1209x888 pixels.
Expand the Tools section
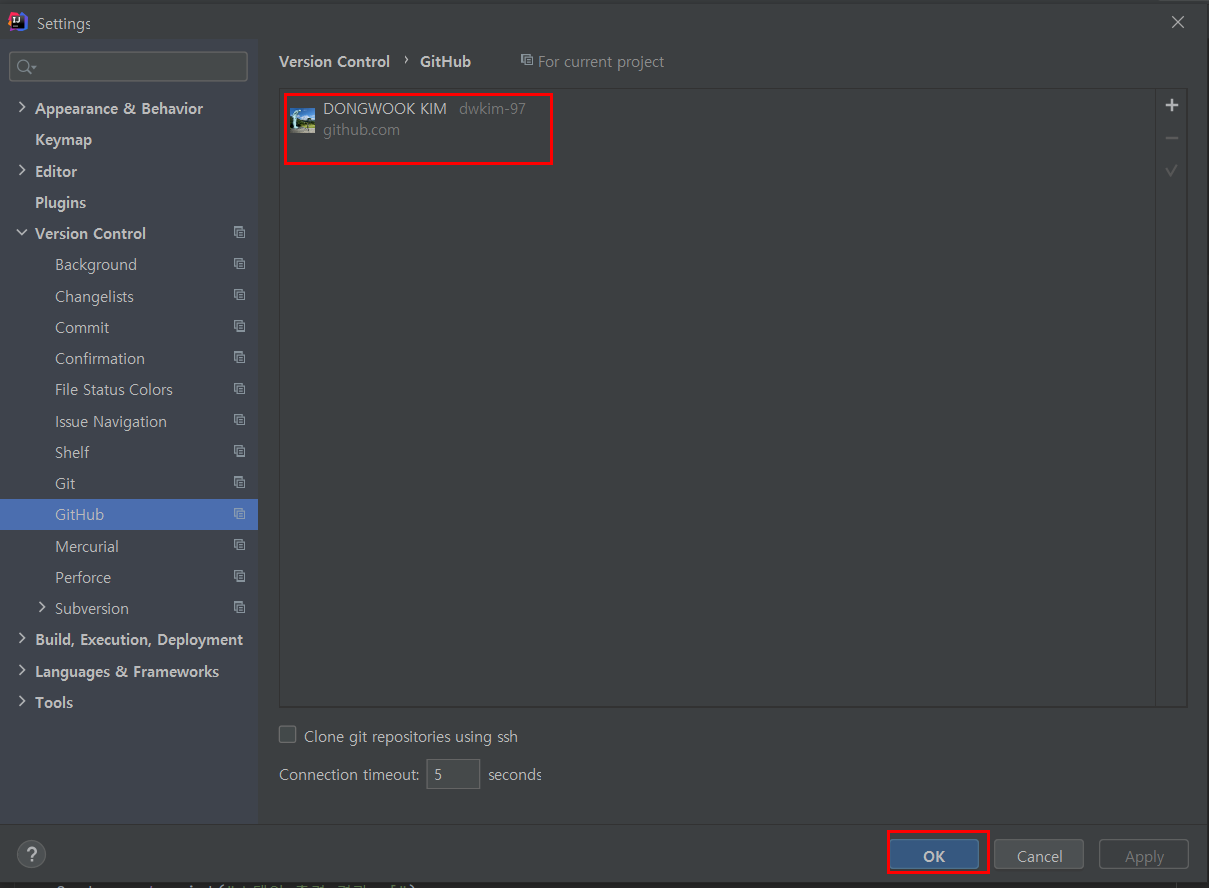[22, 702]
